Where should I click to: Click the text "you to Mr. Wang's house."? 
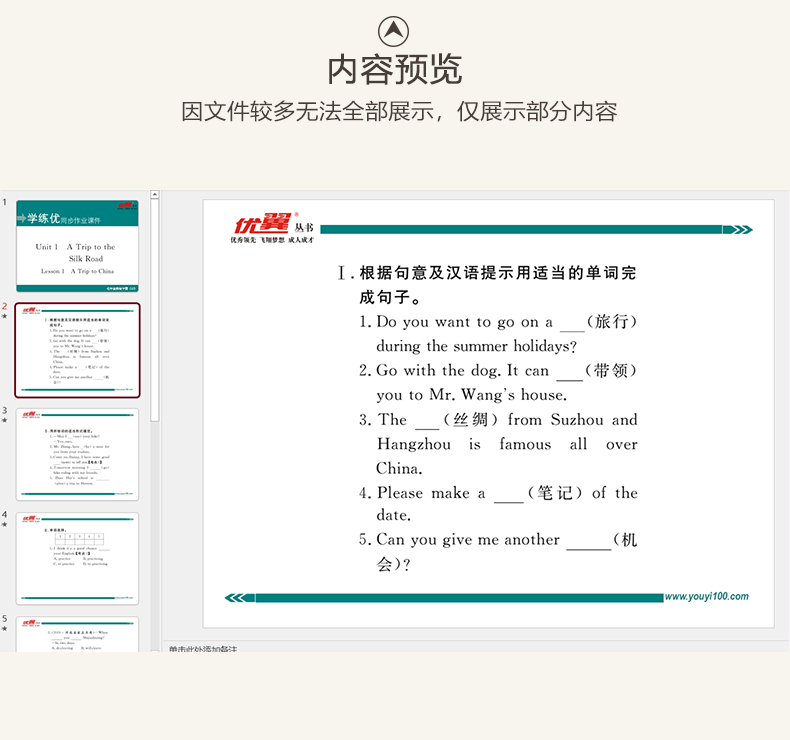(x=471, y=395)
